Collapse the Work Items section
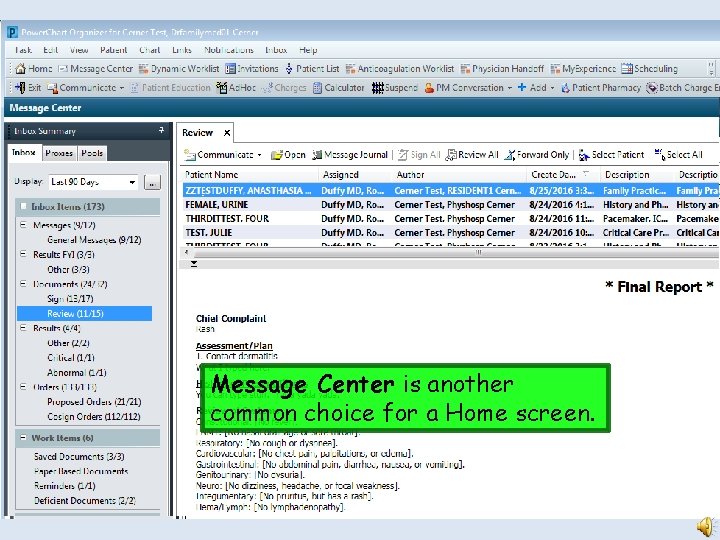Screen dimensions: 720x540 (23, 438)
